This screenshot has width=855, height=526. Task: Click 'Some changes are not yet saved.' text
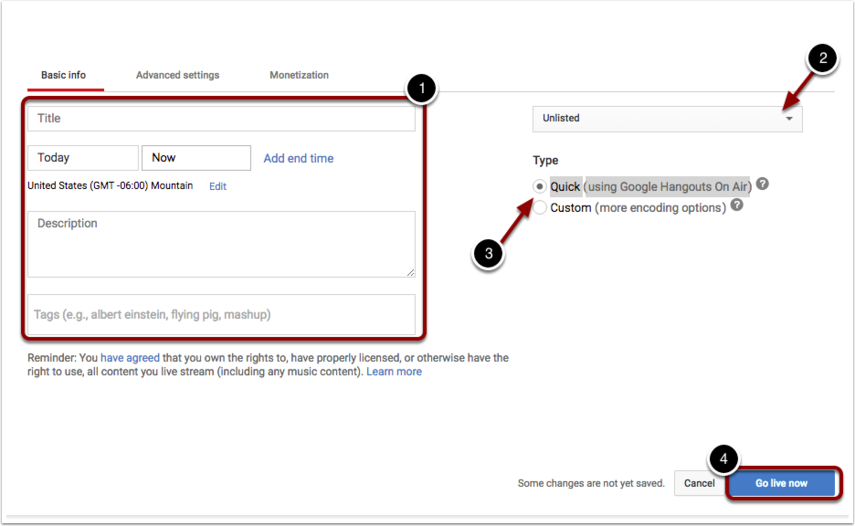[591, 483]
